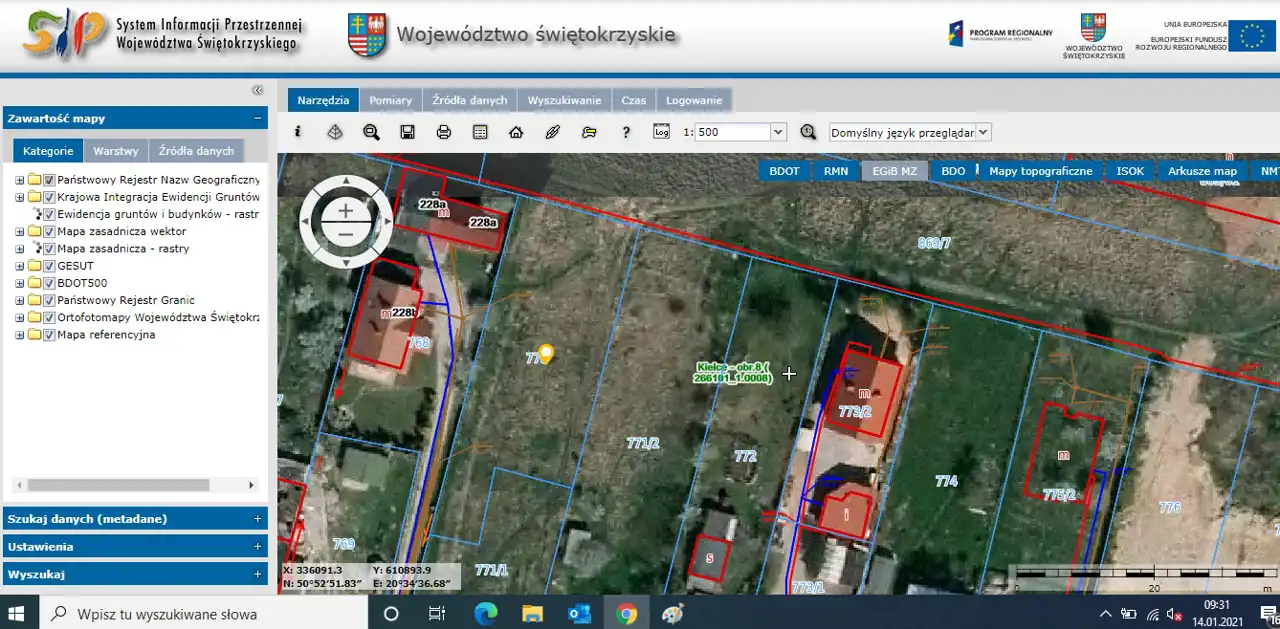Click the zoom in plus on map navigator

(346, 210)
